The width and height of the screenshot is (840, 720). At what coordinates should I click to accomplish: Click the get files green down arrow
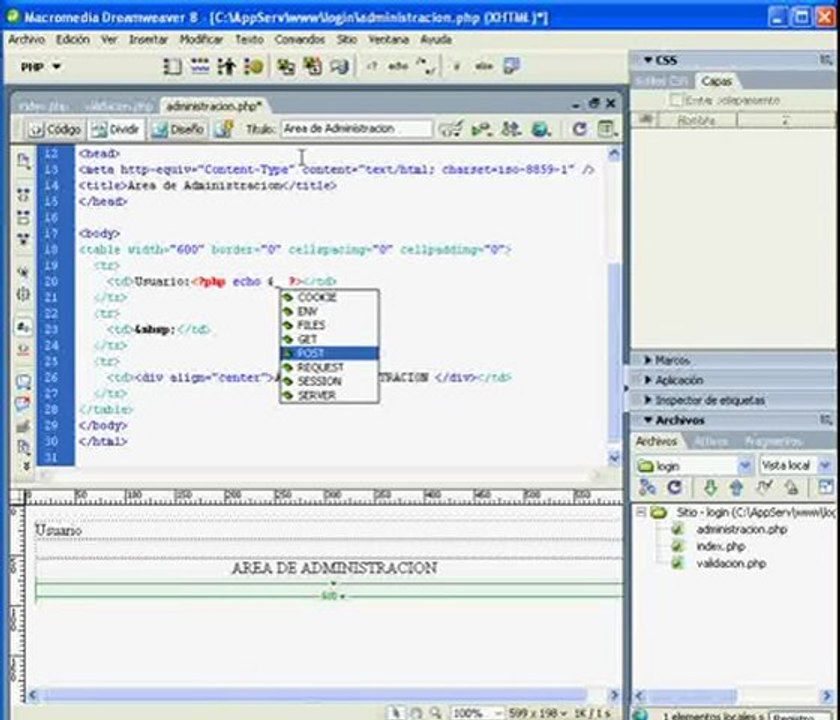[x=710, y=487]
